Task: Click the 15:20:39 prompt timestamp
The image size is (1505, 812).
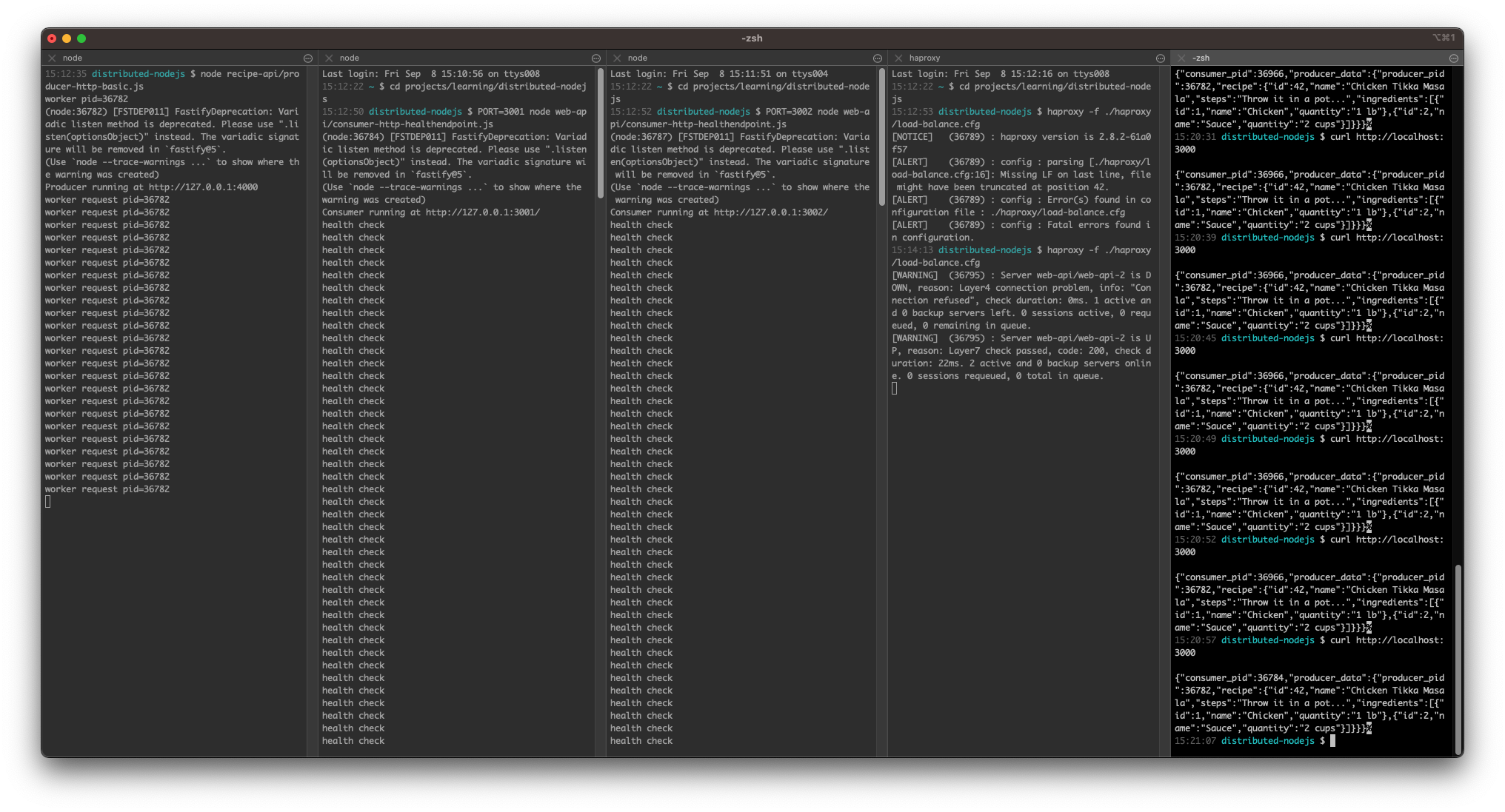Action: [1195, 237]
